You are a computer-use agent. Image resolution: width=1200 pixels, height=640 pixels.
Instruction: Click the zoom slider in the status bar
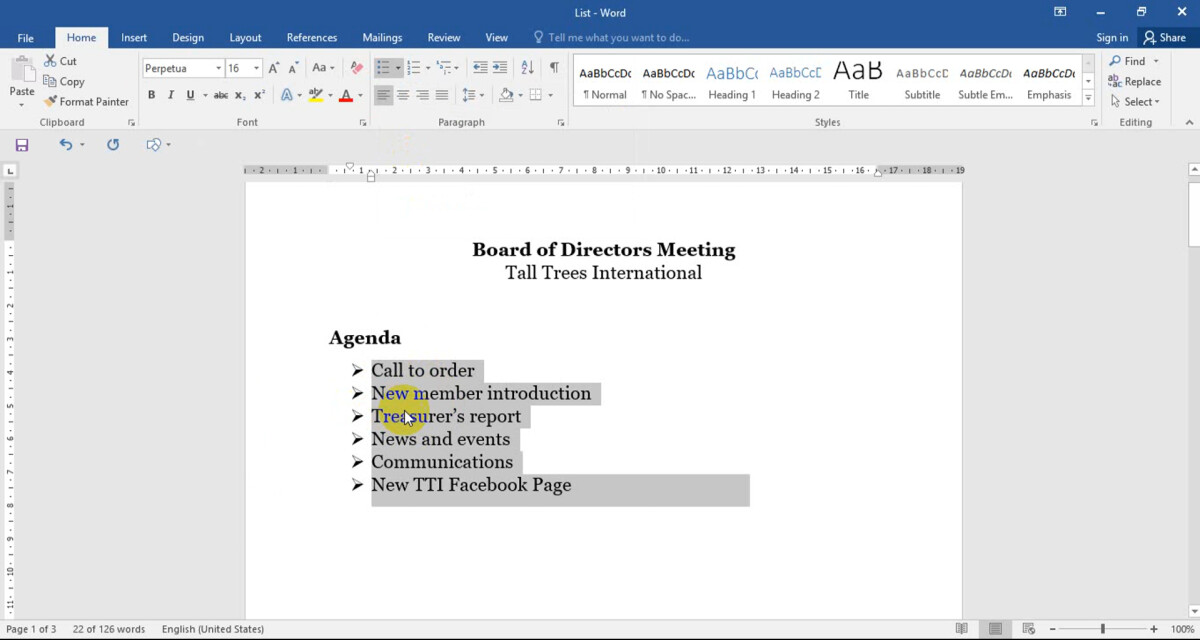point(1103,629)
